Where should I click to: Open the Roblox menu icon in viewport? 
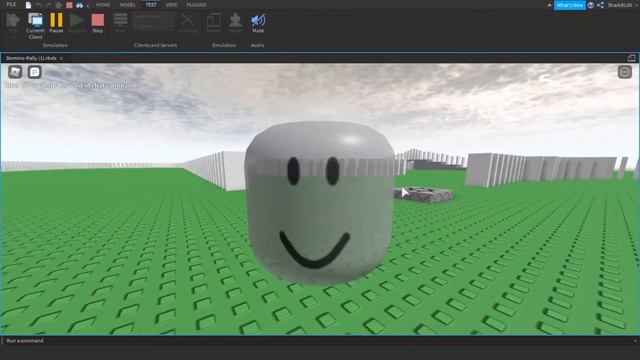[x=15, y=72]
